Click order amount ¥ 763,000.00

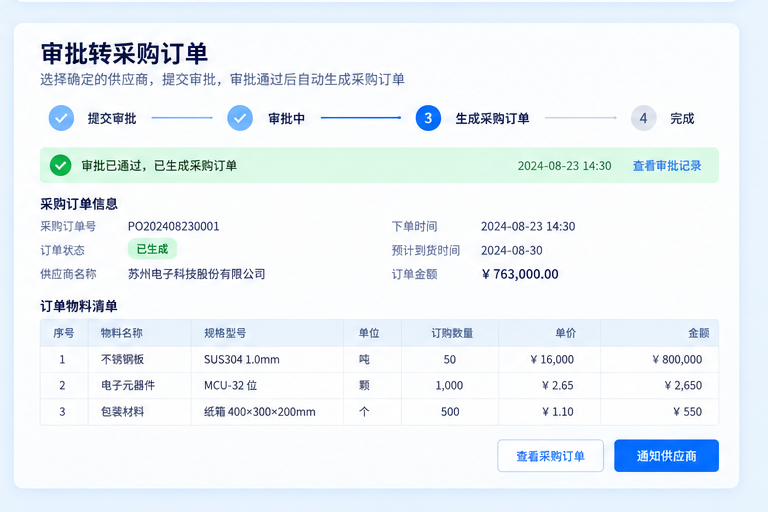[x=520, y=274]
